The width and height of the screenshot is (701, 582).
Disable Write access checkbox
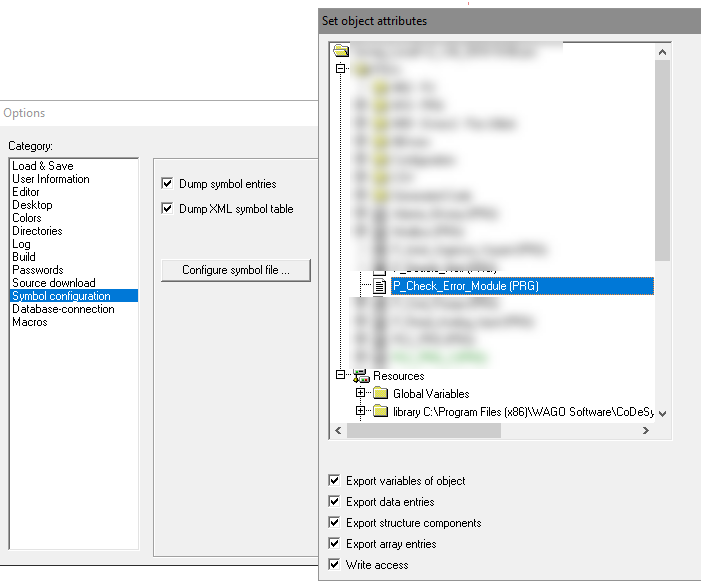click(x=335, y=565)
